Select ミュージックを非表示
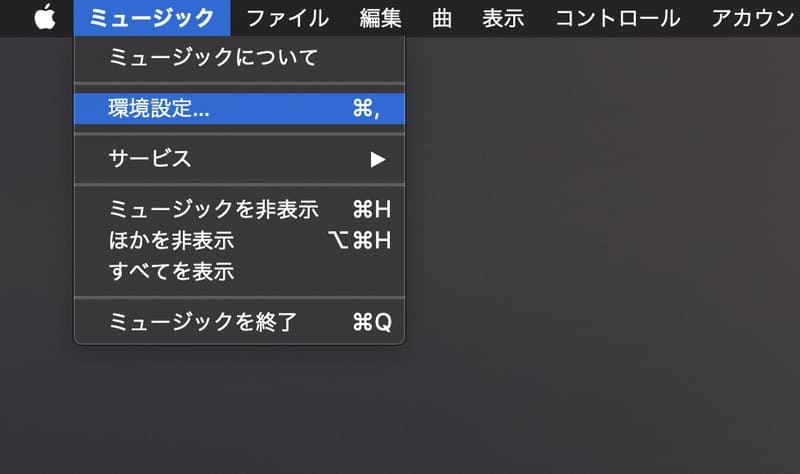This screenshot has height=474, width=800. tap(239, 209)
